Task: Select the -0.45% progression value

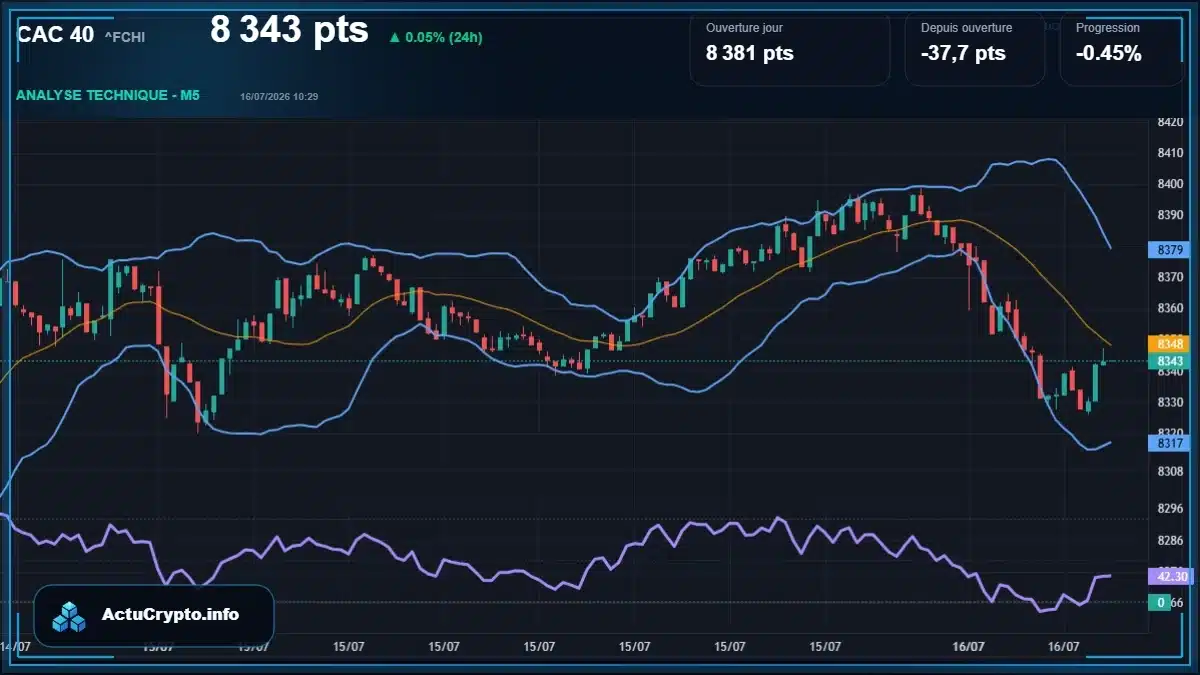Action: click(1109, 54)
